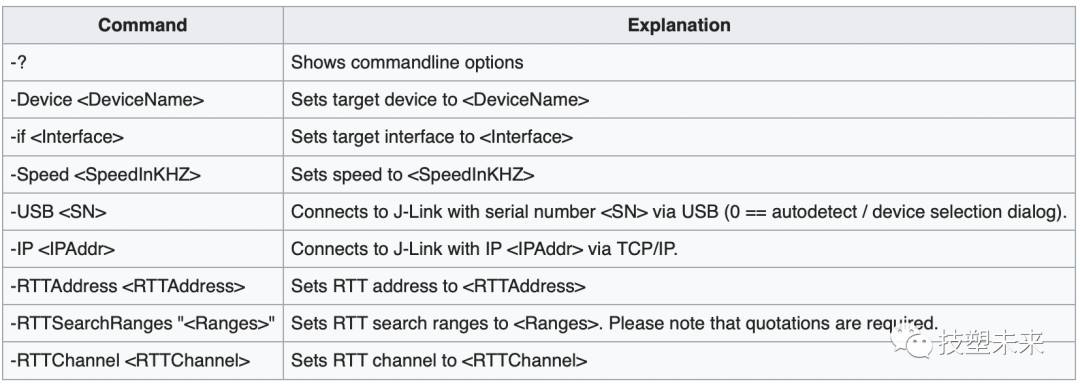Select the -RTTAddress <RTTAddress> command cell
Viewport: 1080px width, 390px height.
tap(143, 286)
